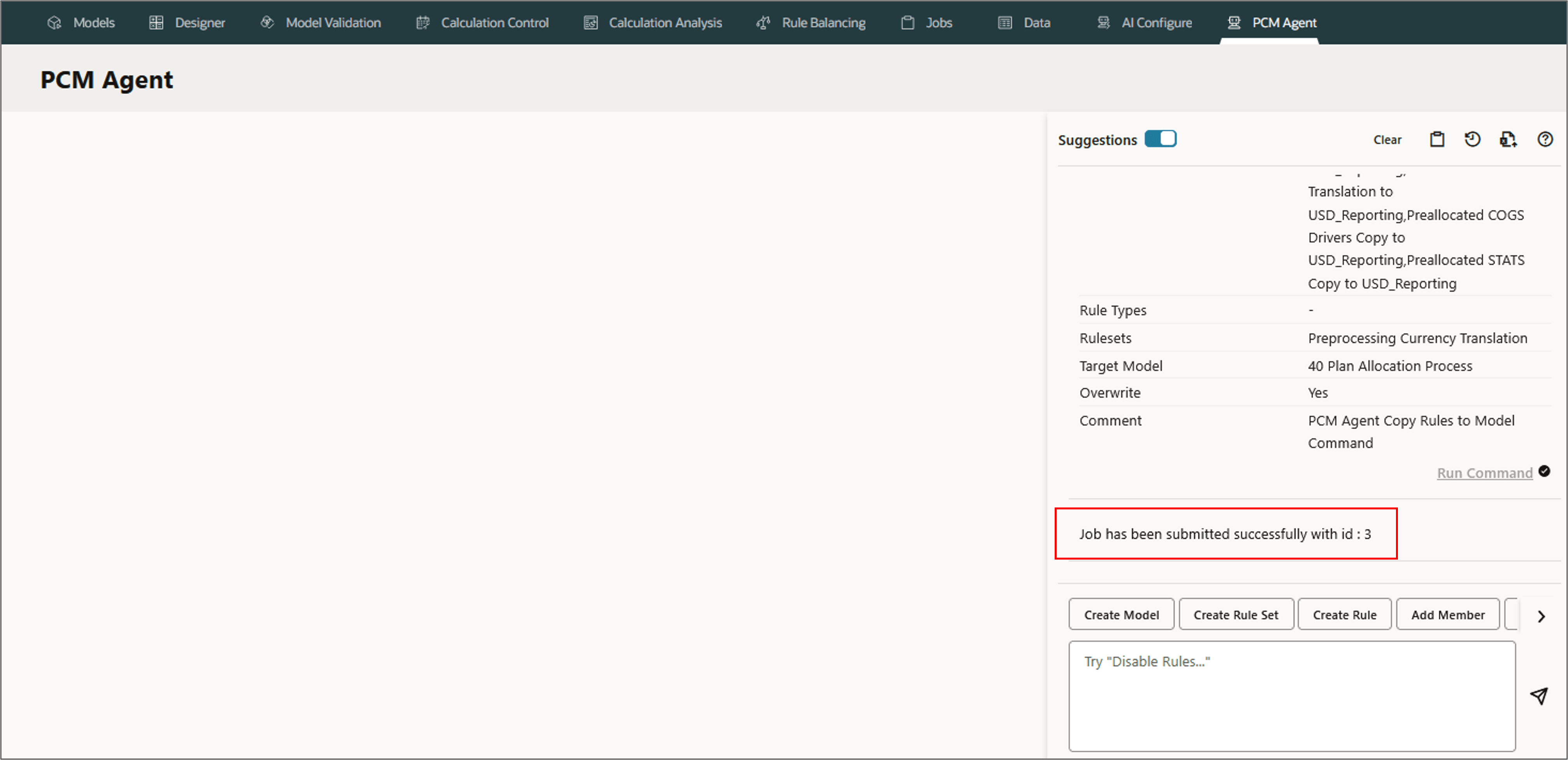This screenshot has height=760, width=1568.
Task: Click the clipboard icon beside Clear
Action: [1436, 139]
